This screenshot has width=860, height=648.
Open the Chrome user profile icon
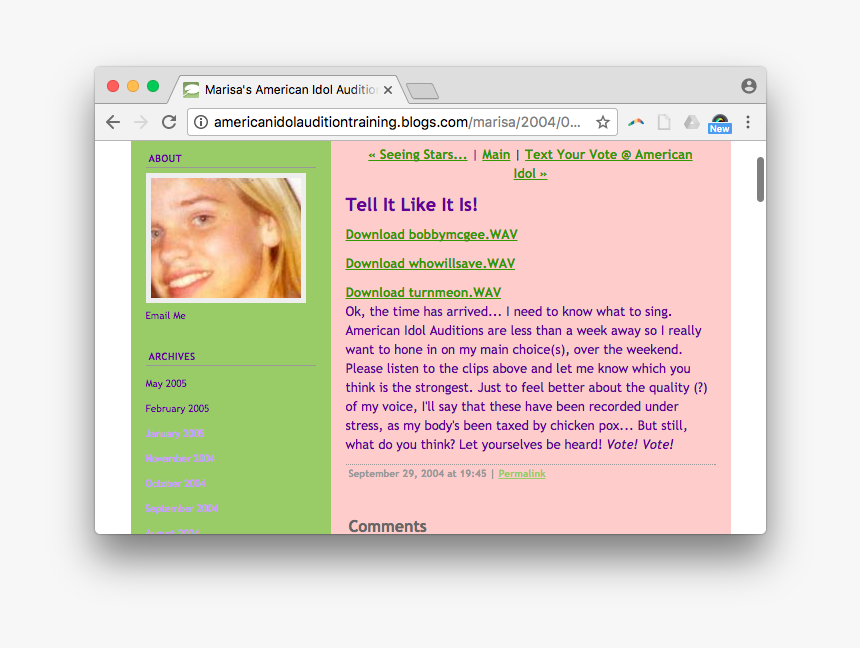click(749, 86)
